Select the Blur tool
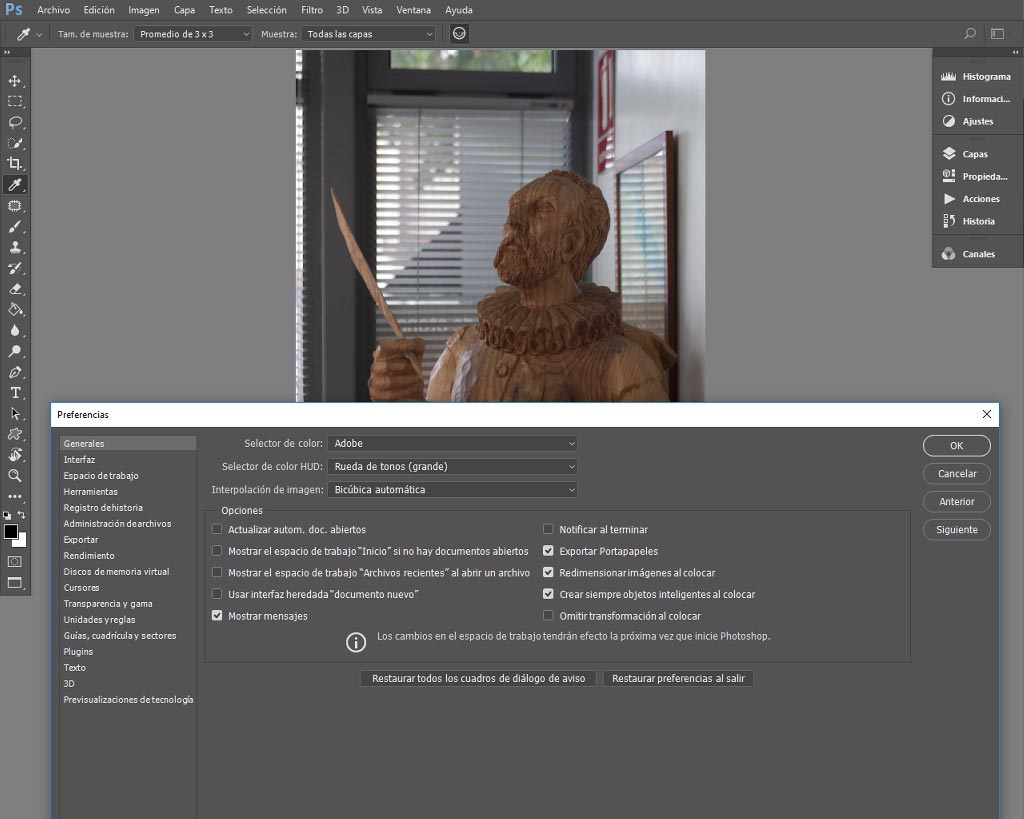Viewport: 1024px width, 819px height. tap(14, 330)
